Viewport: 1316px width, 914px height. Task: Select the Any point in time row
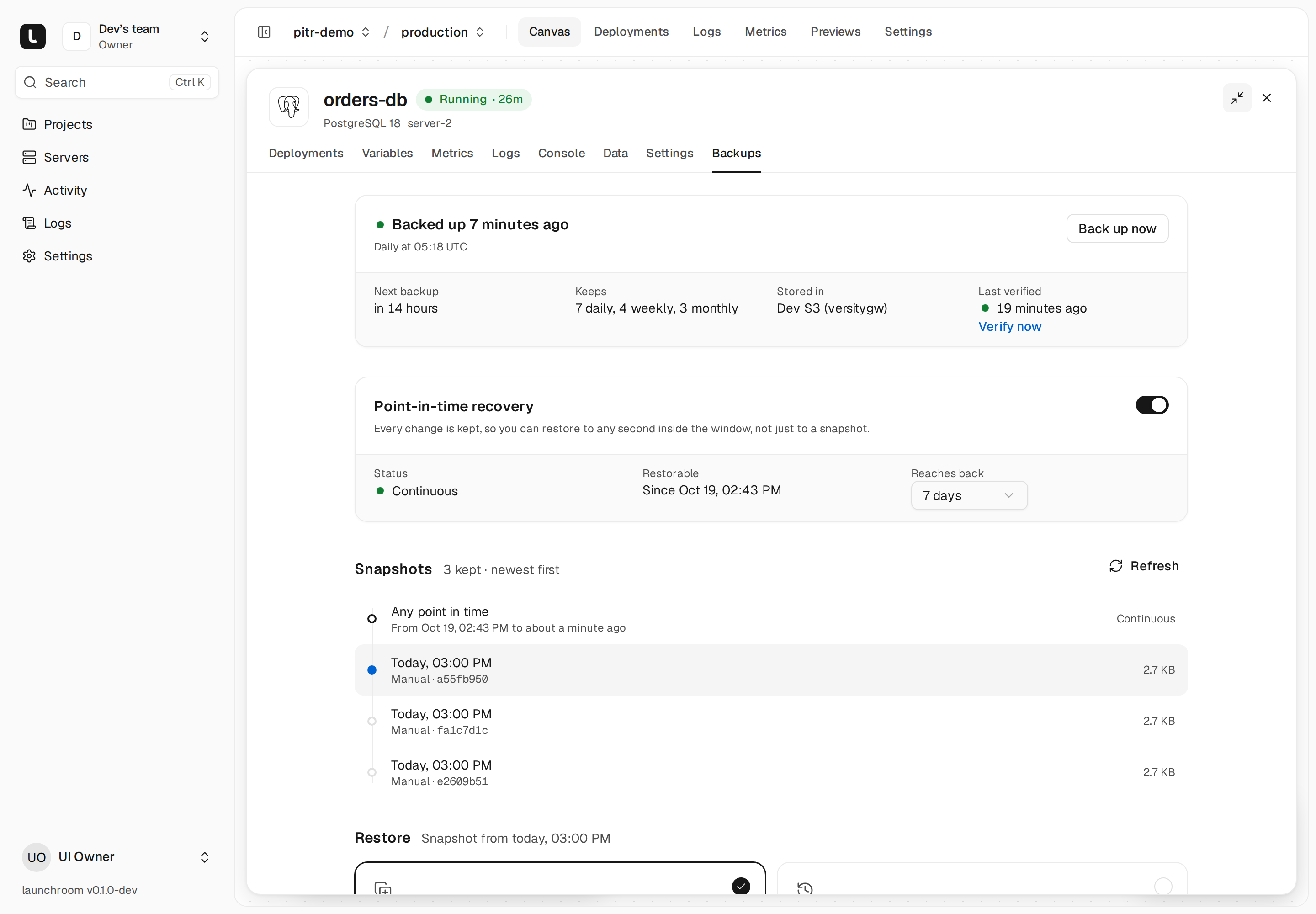[771, 619]
